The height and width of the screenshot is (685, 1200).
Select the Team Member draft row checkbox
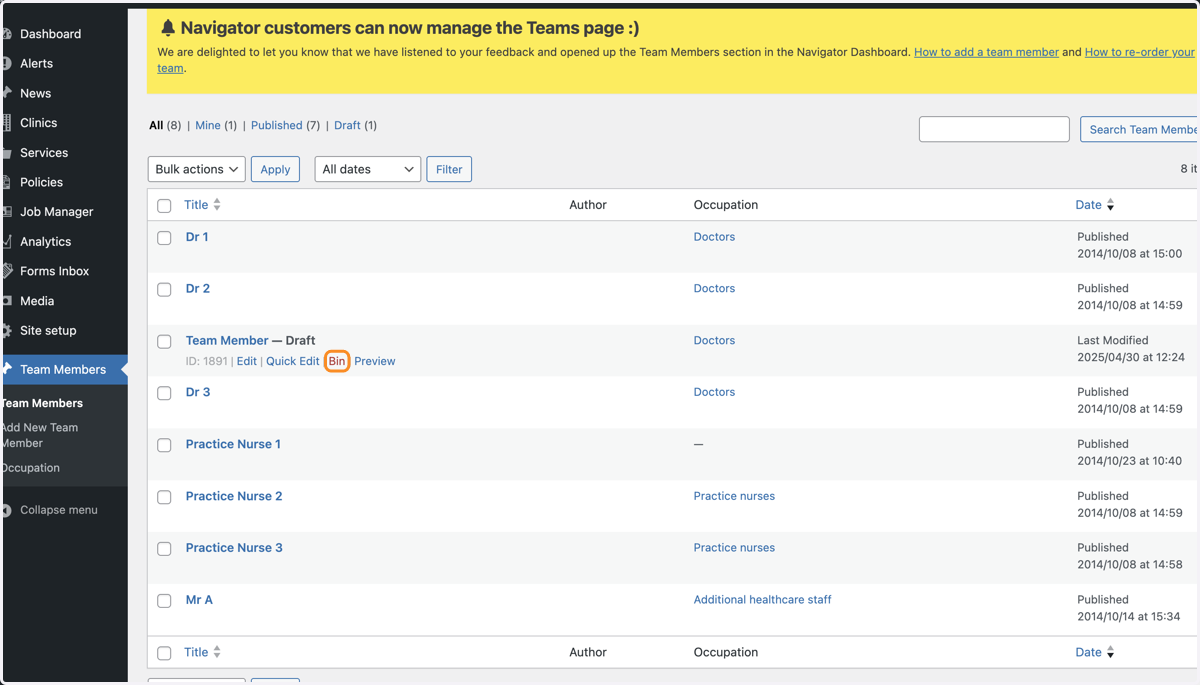pyautogui.click(x=164, y=341)
